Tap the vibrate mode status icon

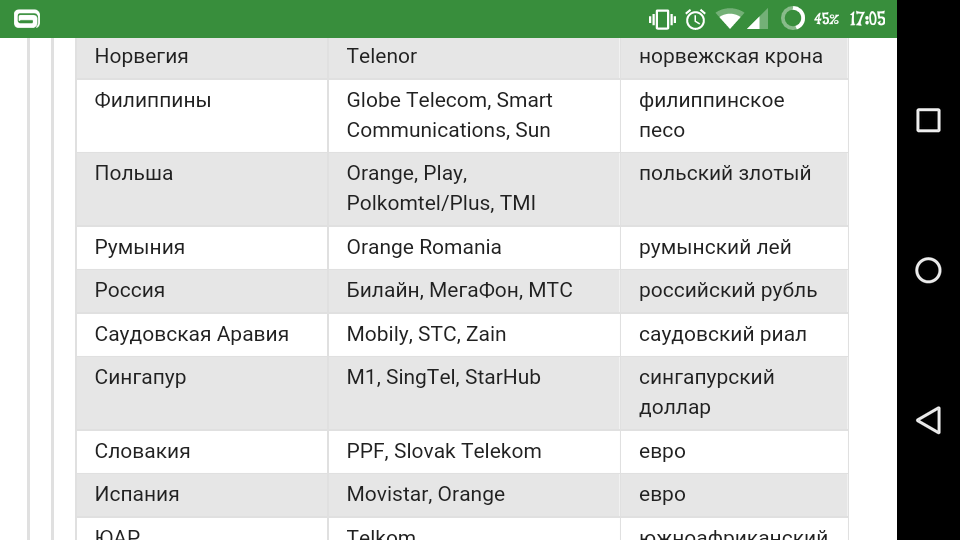[x=662, y=20]
